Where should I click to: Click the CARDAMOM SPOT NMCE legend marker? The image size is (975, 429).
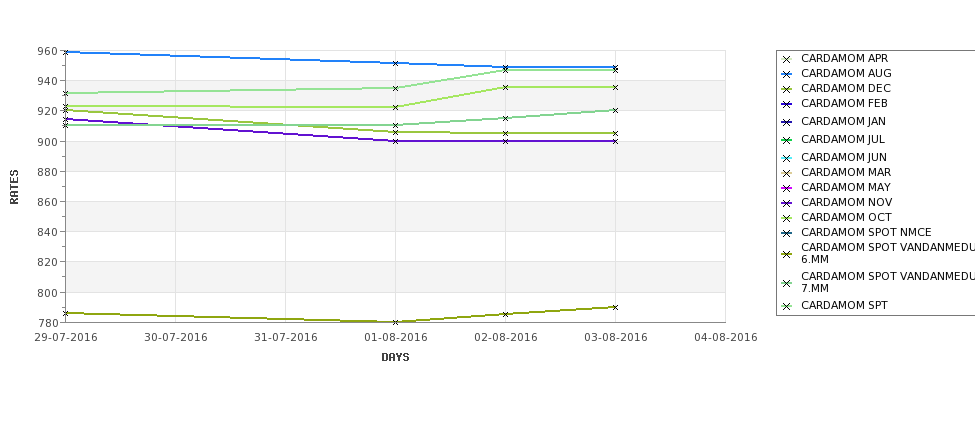pos(787,233)
